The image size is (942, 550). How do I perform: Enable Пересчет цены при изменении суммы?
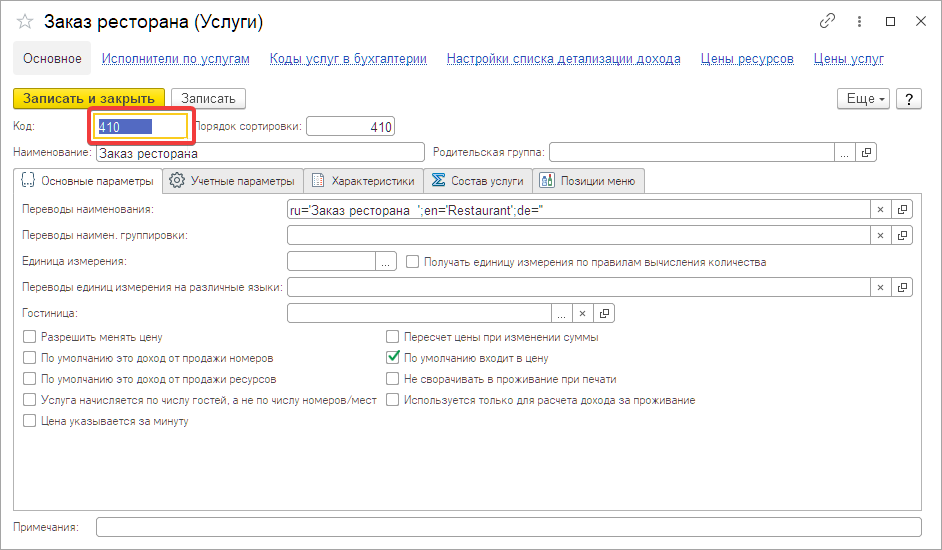click(392, 337)
